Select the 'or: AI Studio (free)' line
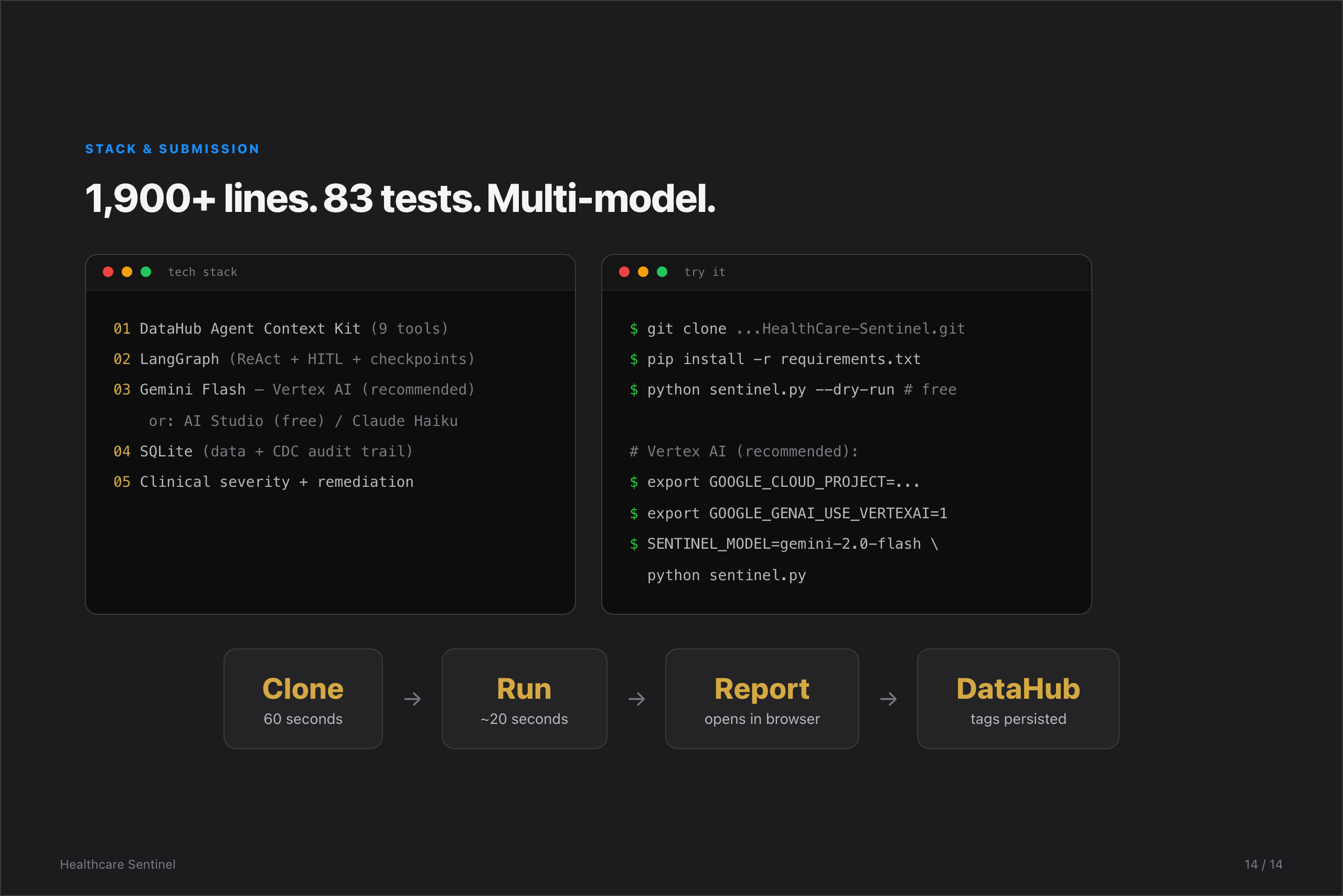Image resolution: width=1343 pixels, height=896 pixels. coord(303,421)
